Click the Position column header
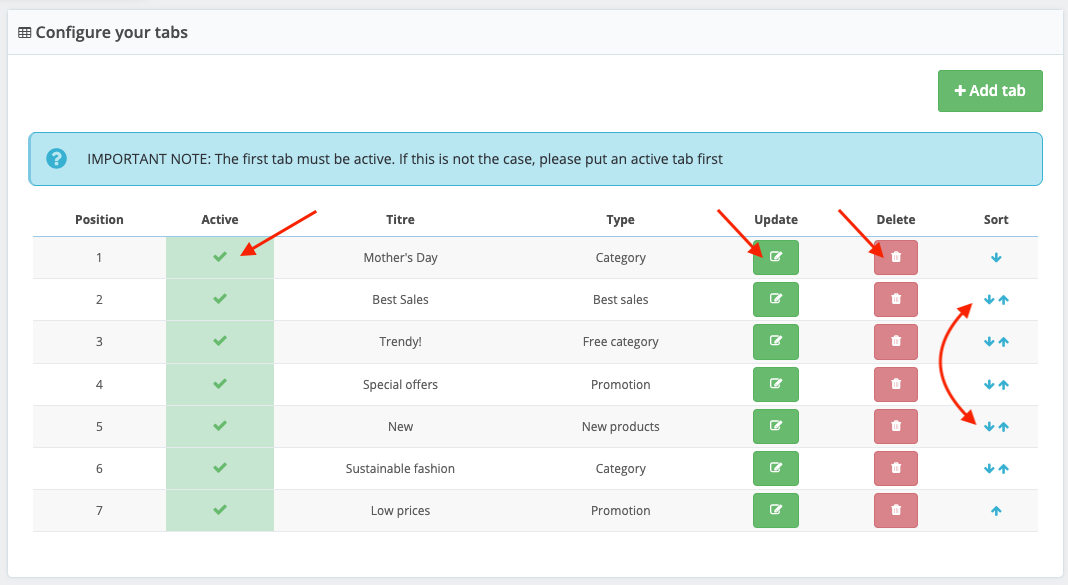Screen dimensions: 1068x585 [99, 219]
